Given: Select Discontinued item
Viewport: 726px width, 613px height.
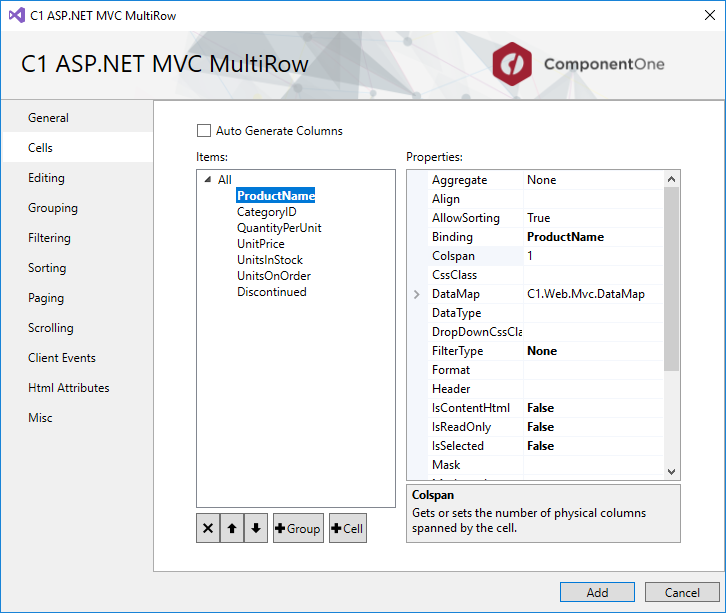Looking at the screenshot, I should point(272,292).
